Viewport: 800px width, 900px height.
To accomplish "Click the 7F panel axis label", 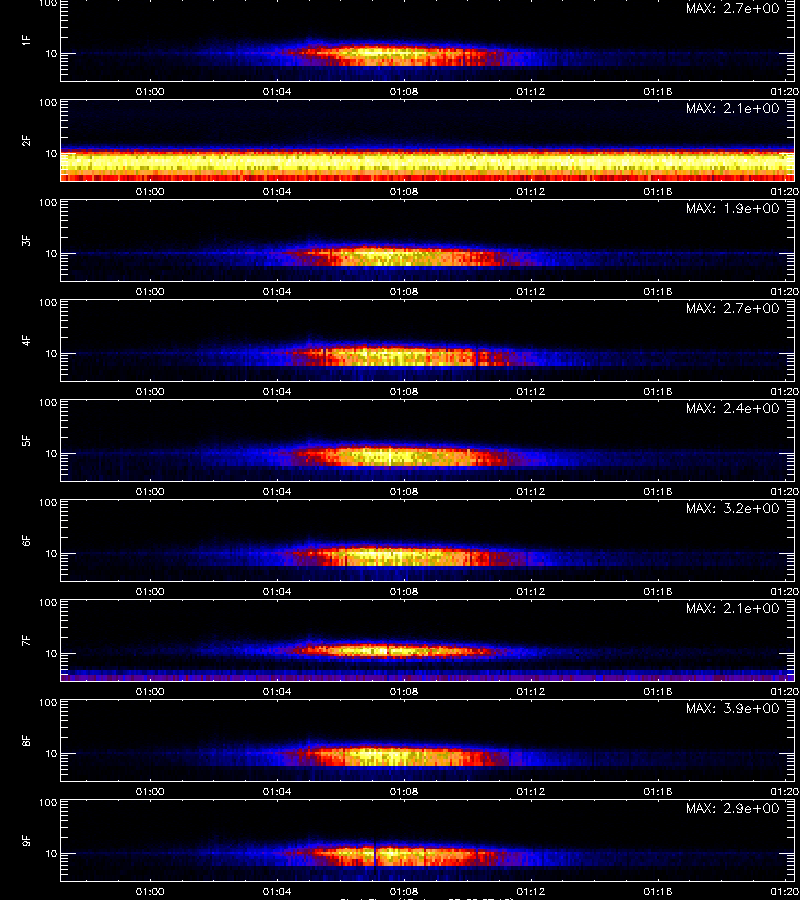I will coord(26,641).
